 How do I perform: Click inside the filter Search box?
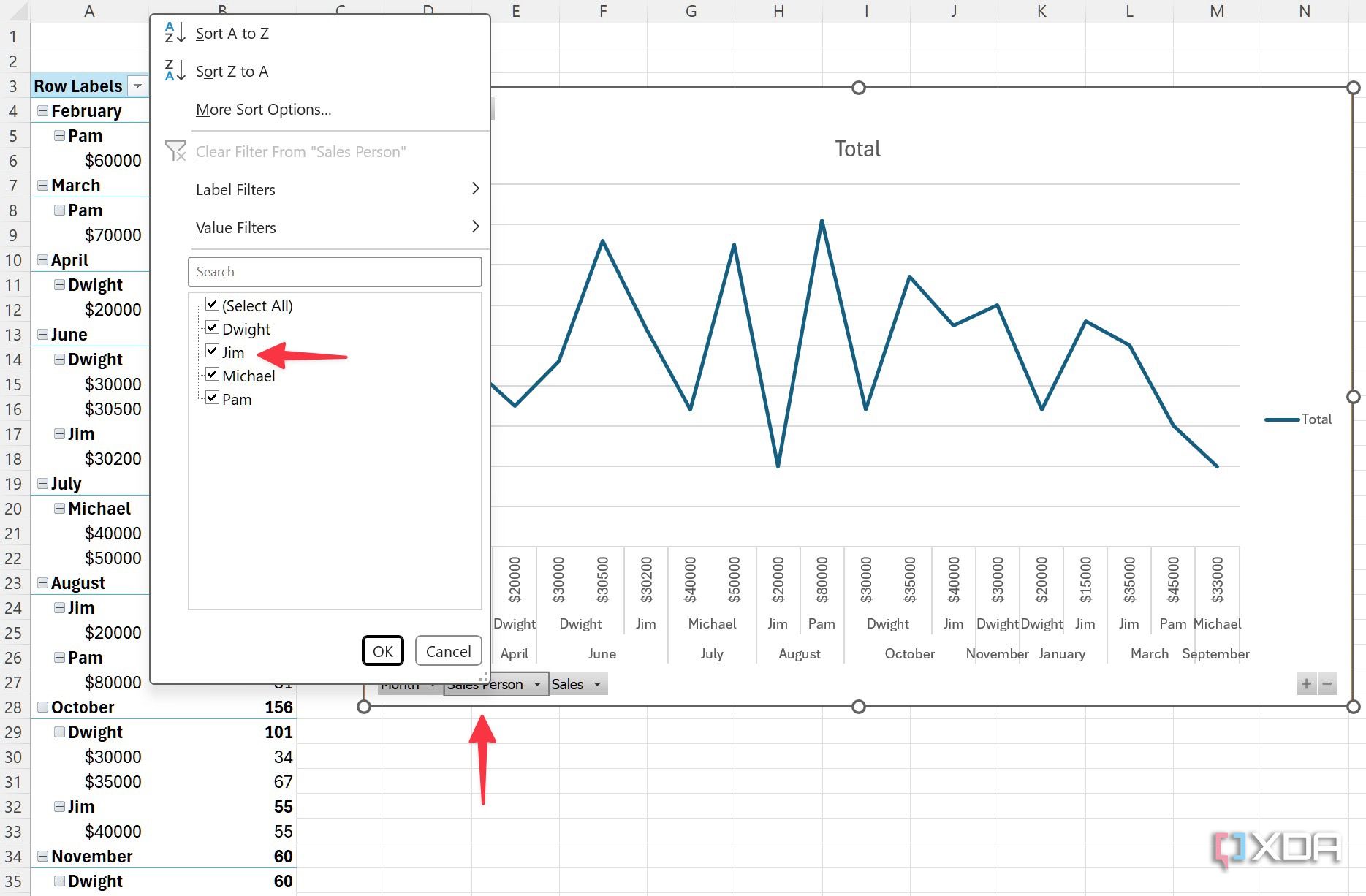pyautogui.click(x=335, y=272)
